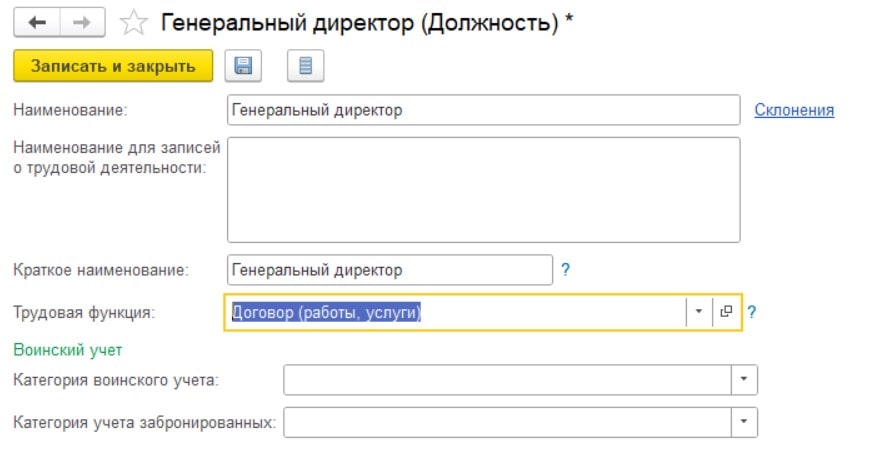Expand the Трудовая функция dropdown
This screenshot has height=466, width=874.
tap(698, 312)
